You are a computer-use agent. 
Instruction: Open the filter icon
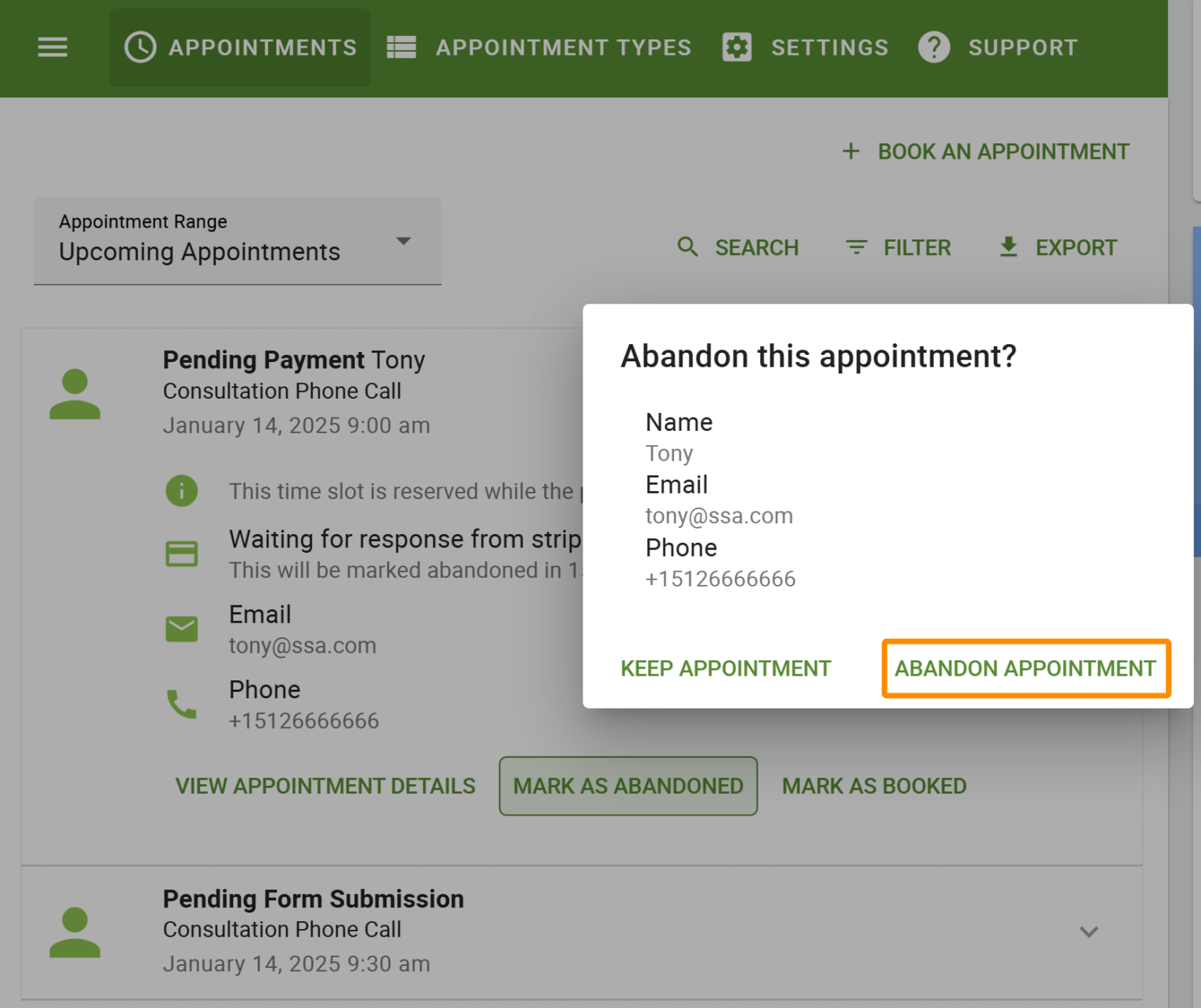click(x=856, y=247)
